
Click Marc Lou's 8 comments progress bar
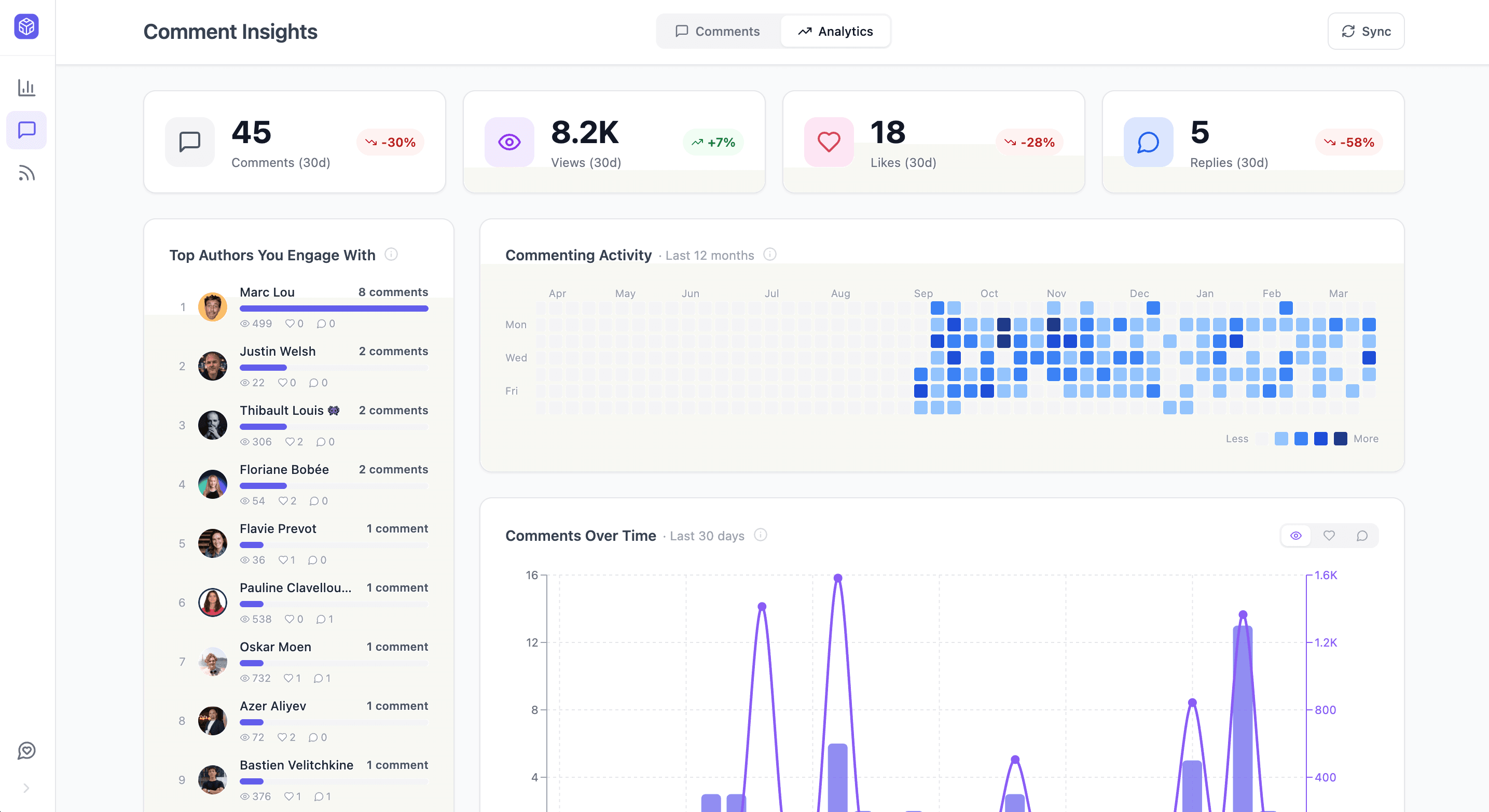tap(334, 309)
